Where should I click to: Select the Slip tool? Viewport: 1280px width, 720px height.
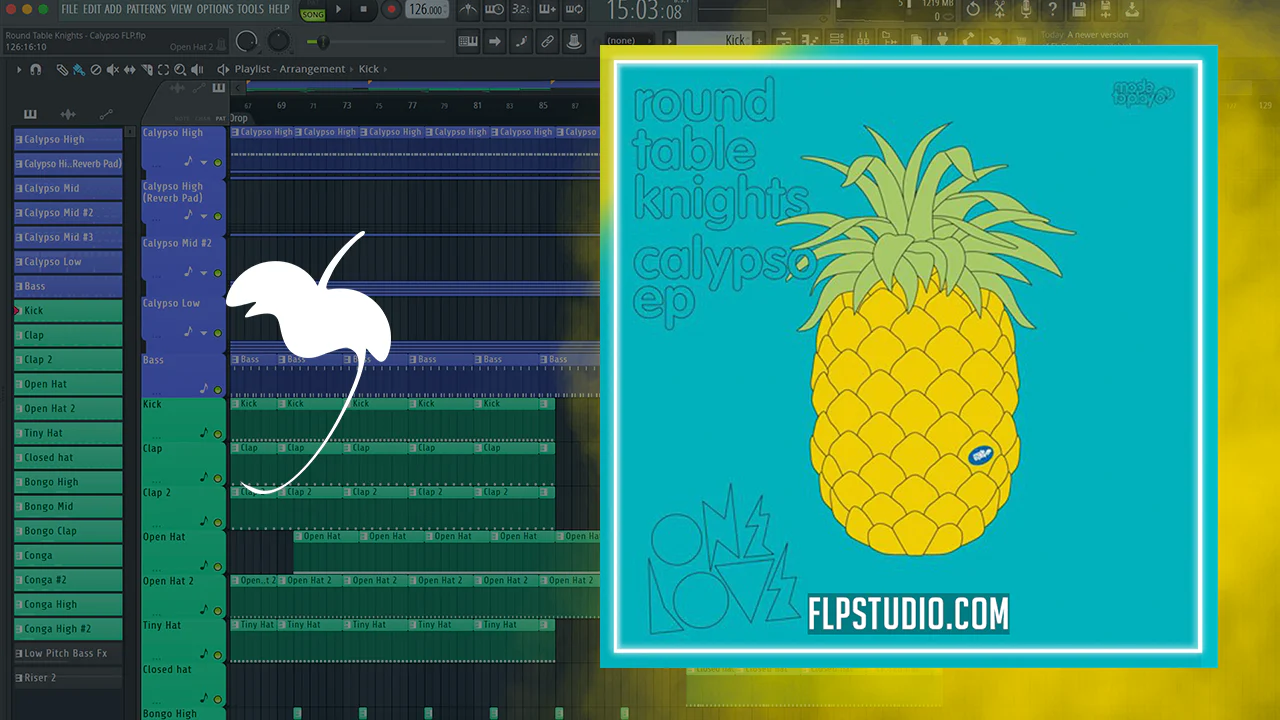pos(129,70)
